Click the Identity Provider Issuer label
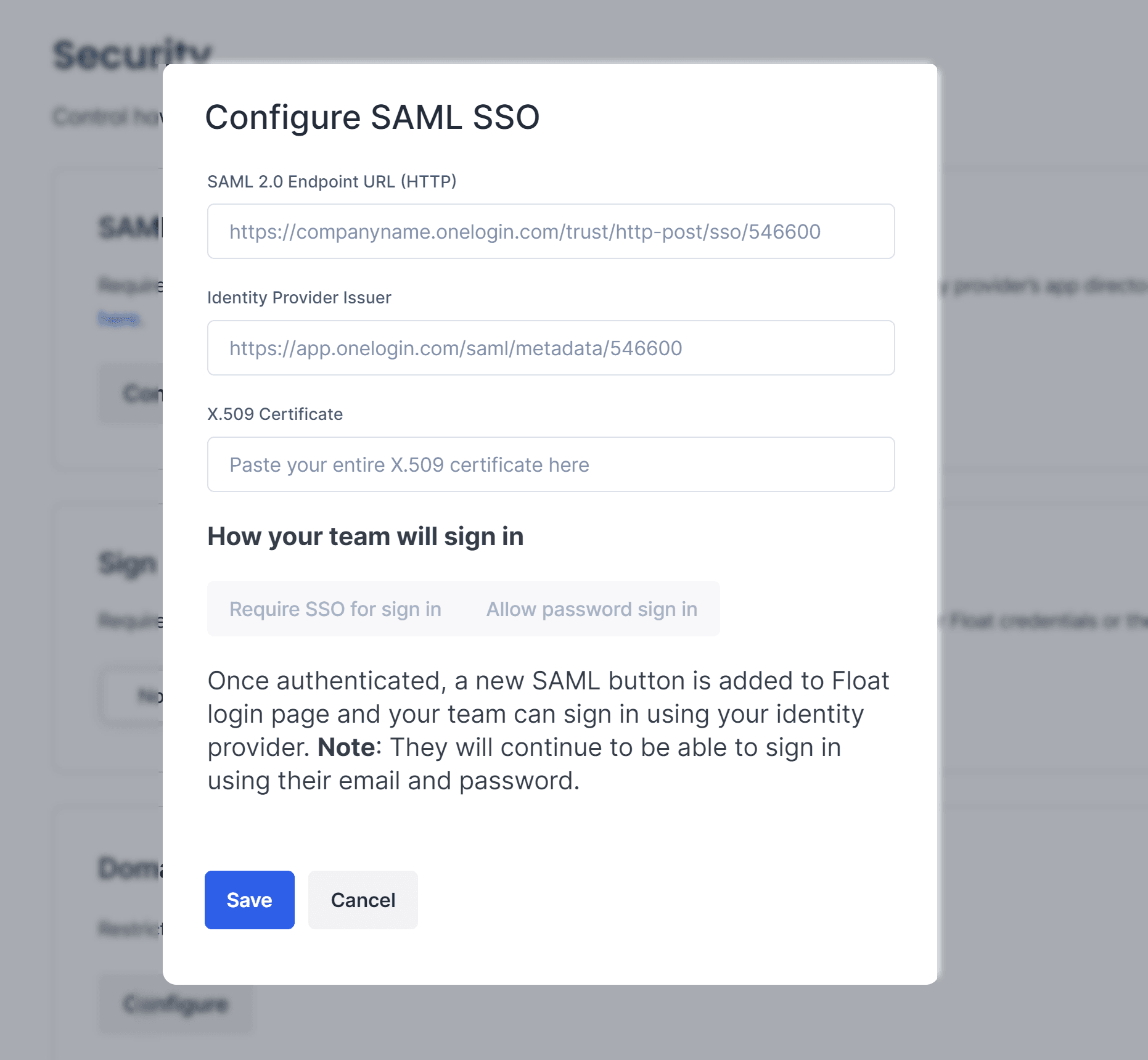1148x1060 pixels. coord(299,298)
